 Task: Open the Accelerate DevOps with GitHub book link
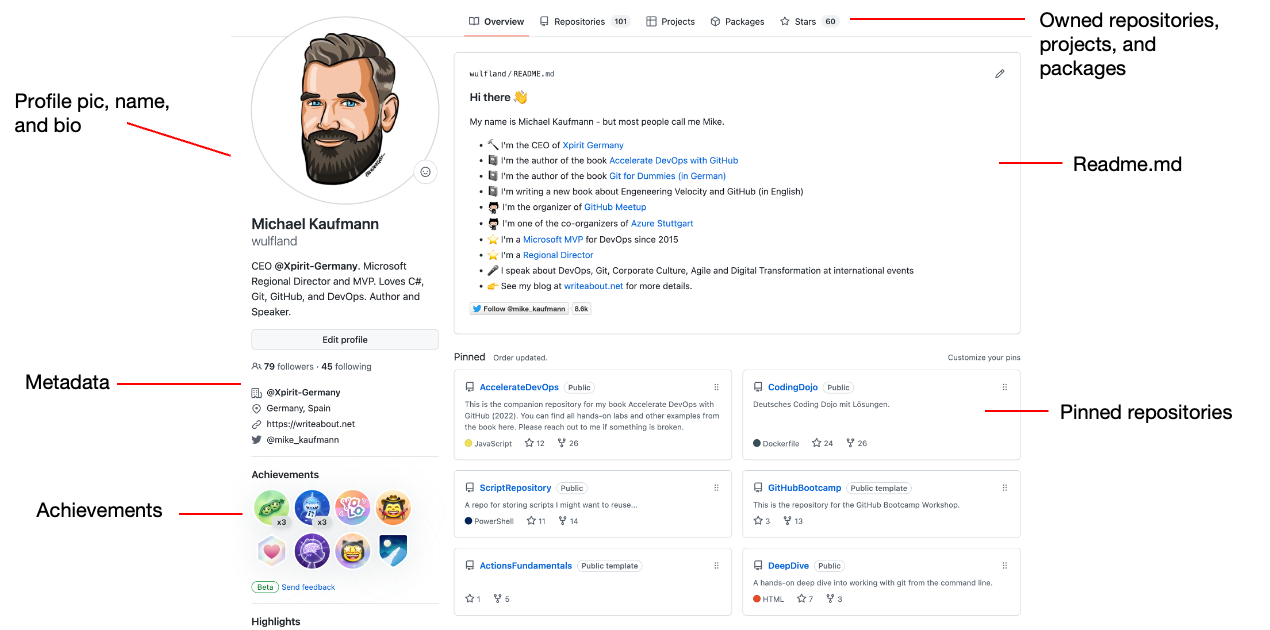coord(674,161)
